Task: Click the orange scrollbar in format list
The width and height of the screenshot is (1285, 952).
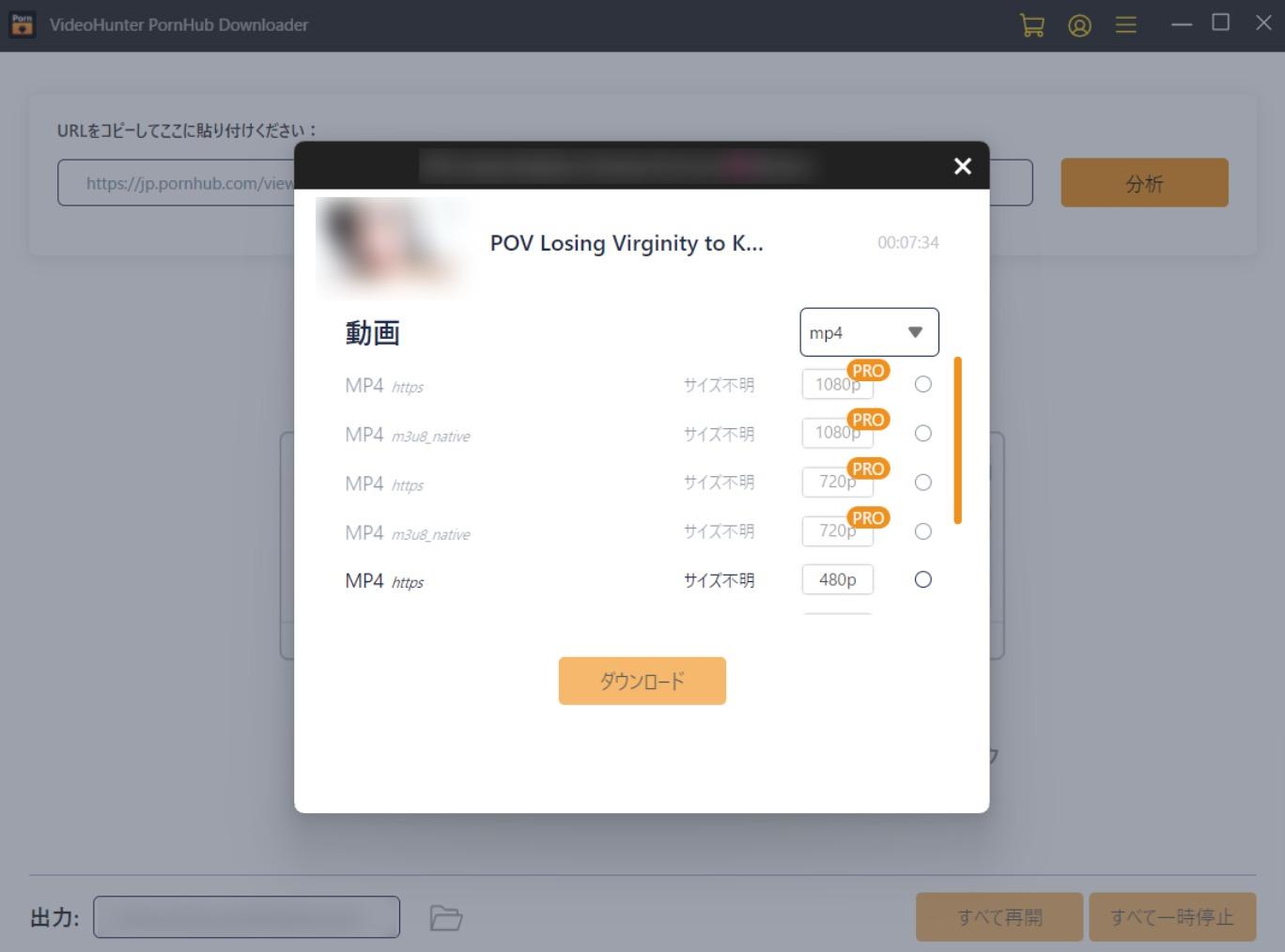Action: tap(957, 440)
